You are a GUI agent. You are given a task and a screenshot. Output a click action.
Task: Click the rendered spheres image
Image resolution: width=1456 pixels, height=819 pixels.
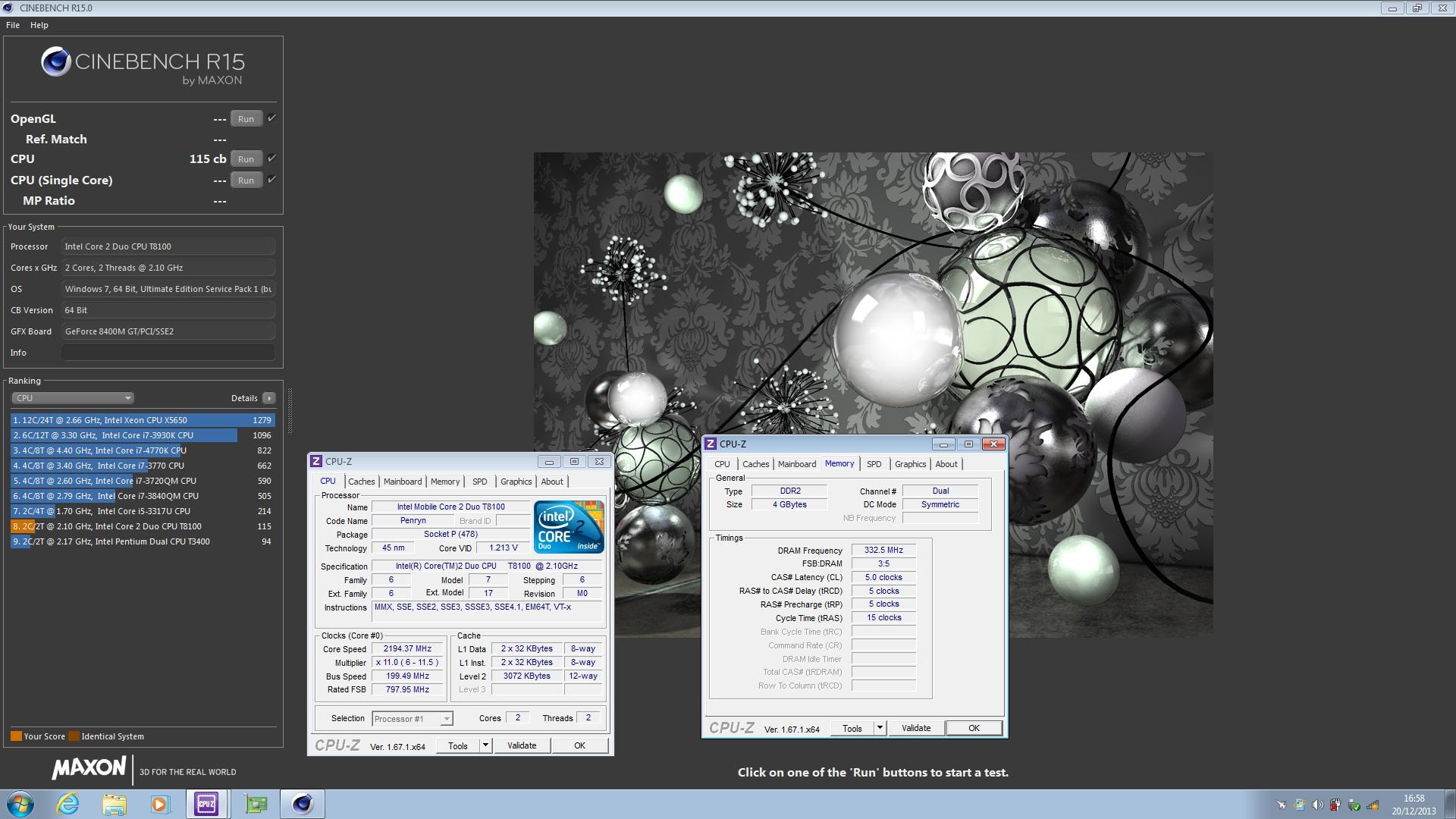pos(873,394)
